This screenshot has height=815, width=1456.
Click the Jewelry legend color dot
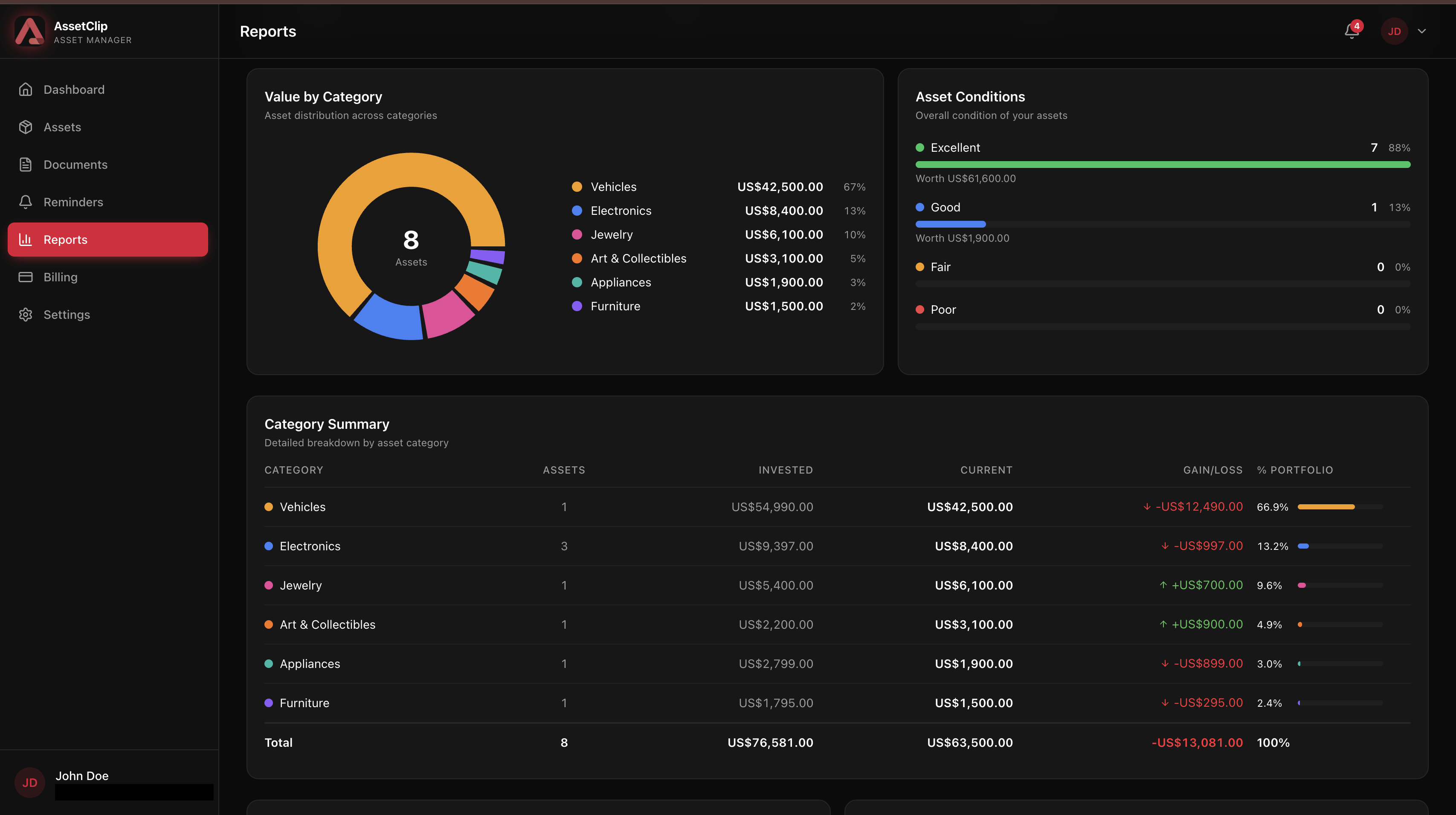[577, 234]
